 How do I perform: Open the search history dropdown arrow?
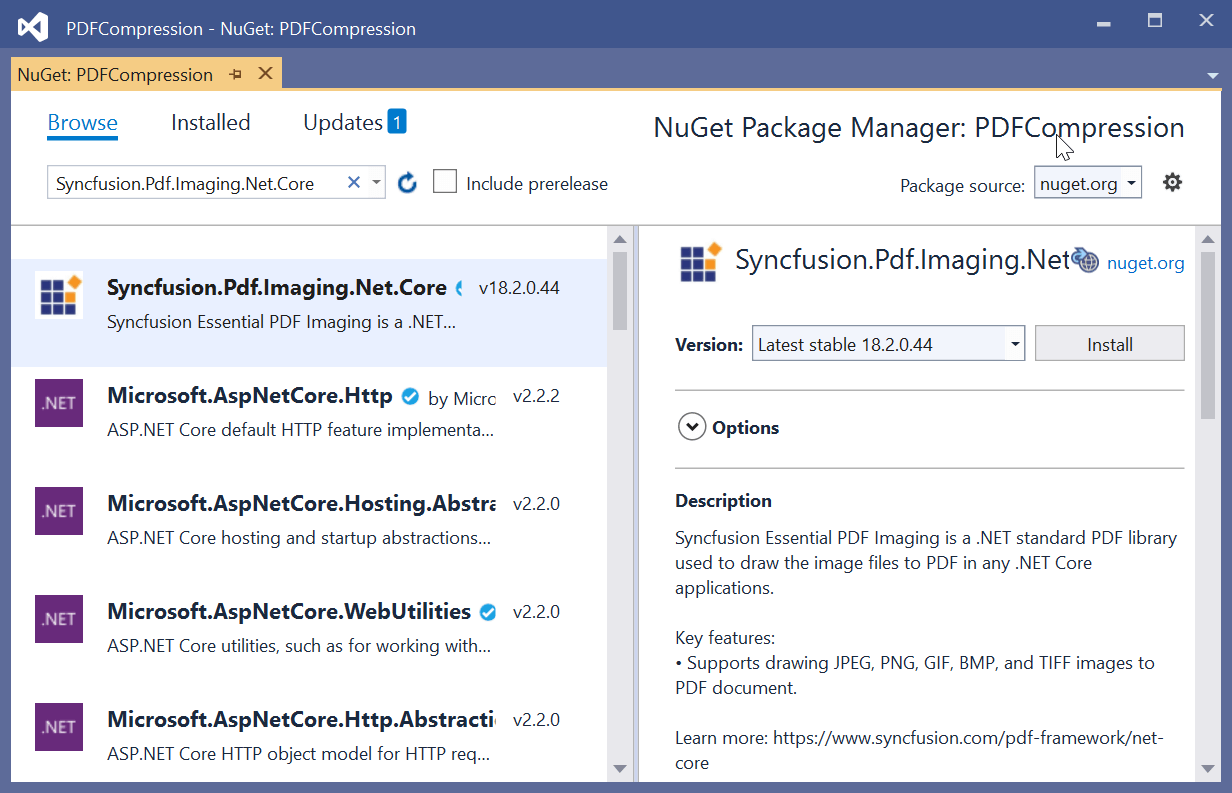tap(376, 183)
